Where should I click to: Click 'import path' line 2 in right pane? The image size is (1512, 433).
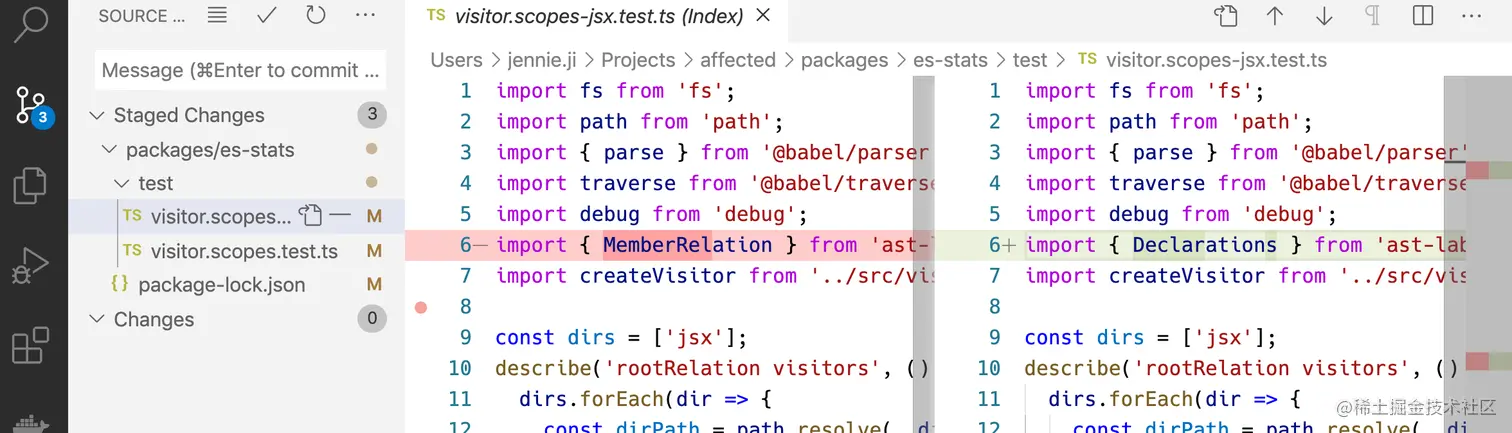tap(1168, 122)
